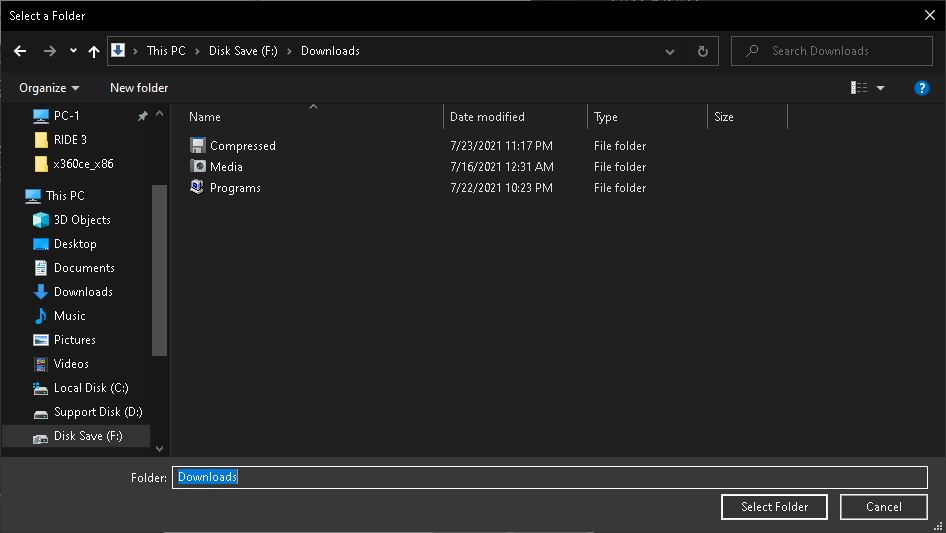Click the Programs folder icon

click(x=197, y=187)
